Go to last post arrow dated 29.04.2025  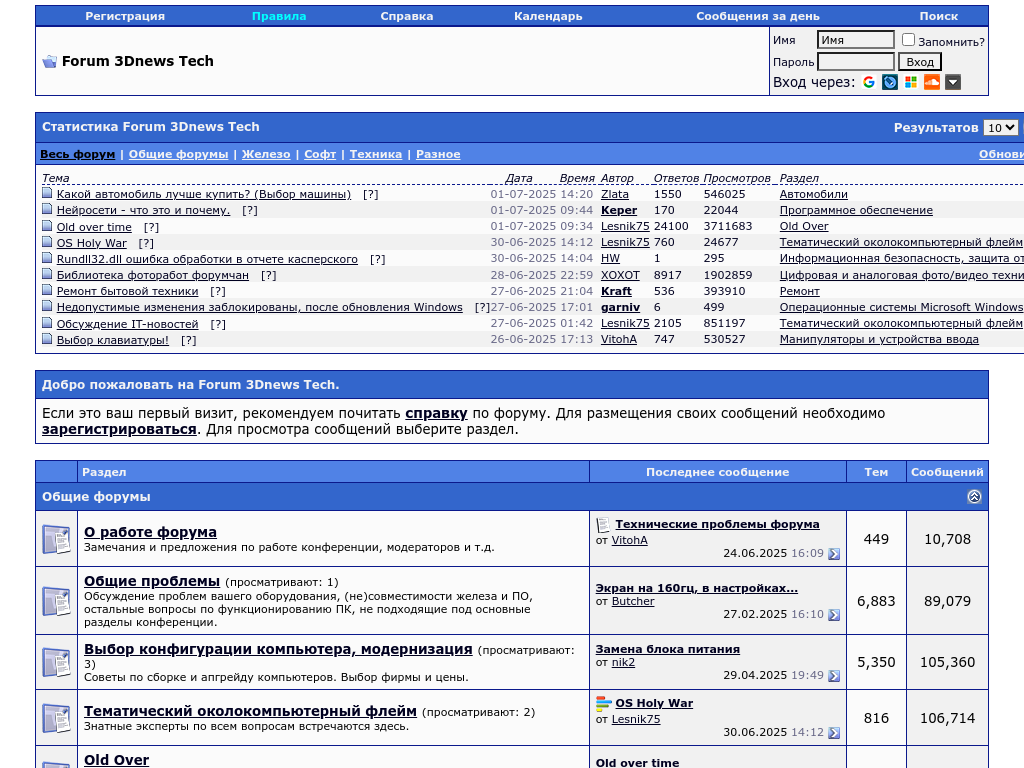pos(834,676)
